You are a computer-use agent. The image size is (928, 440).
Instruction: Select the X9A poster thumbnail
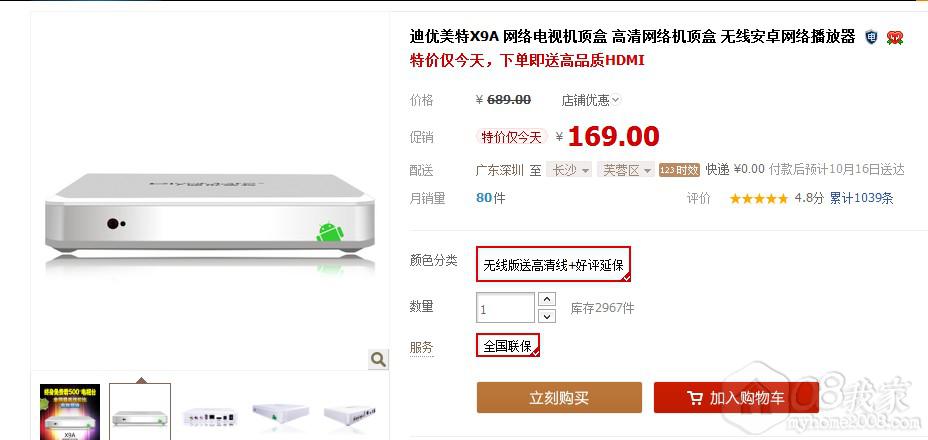click(x=70, y=412)
